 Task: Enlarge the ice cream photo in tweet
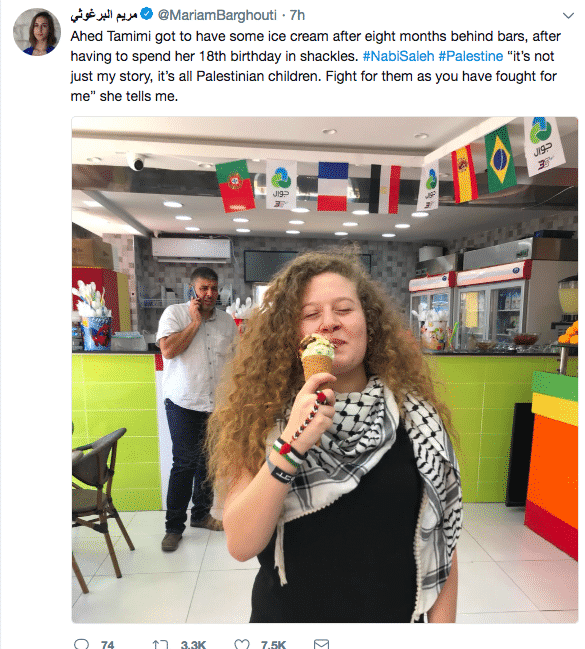click(x=325, y=370)
